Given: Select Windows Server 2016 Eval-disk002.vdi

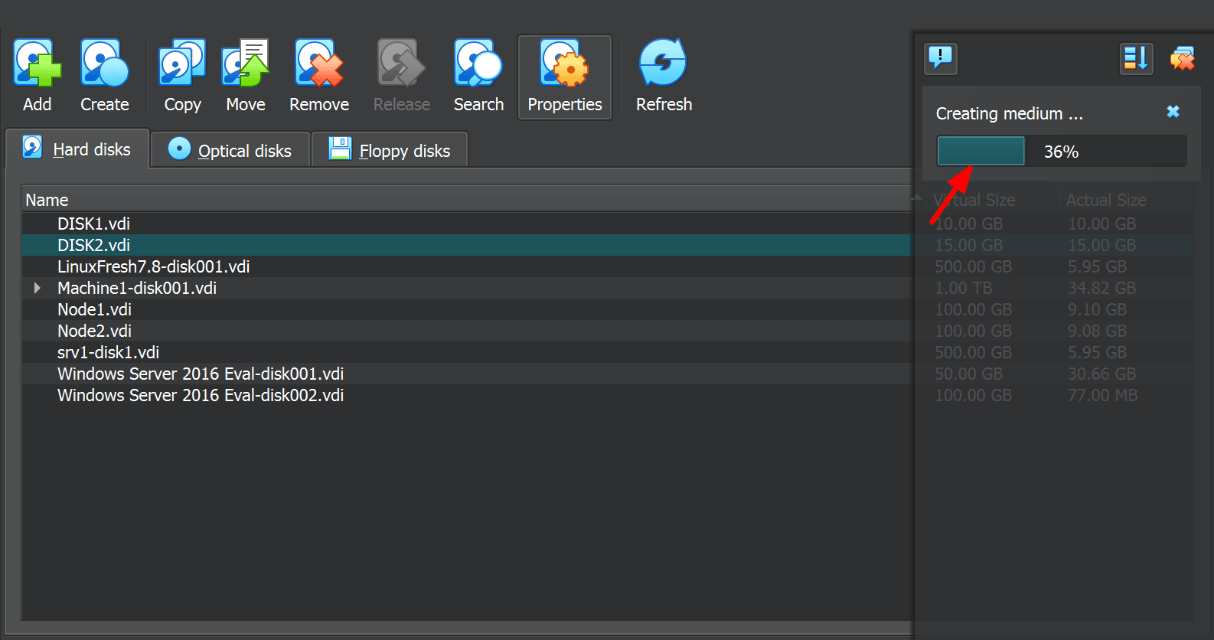Looking at the screenshot, I should click(201, 394).
